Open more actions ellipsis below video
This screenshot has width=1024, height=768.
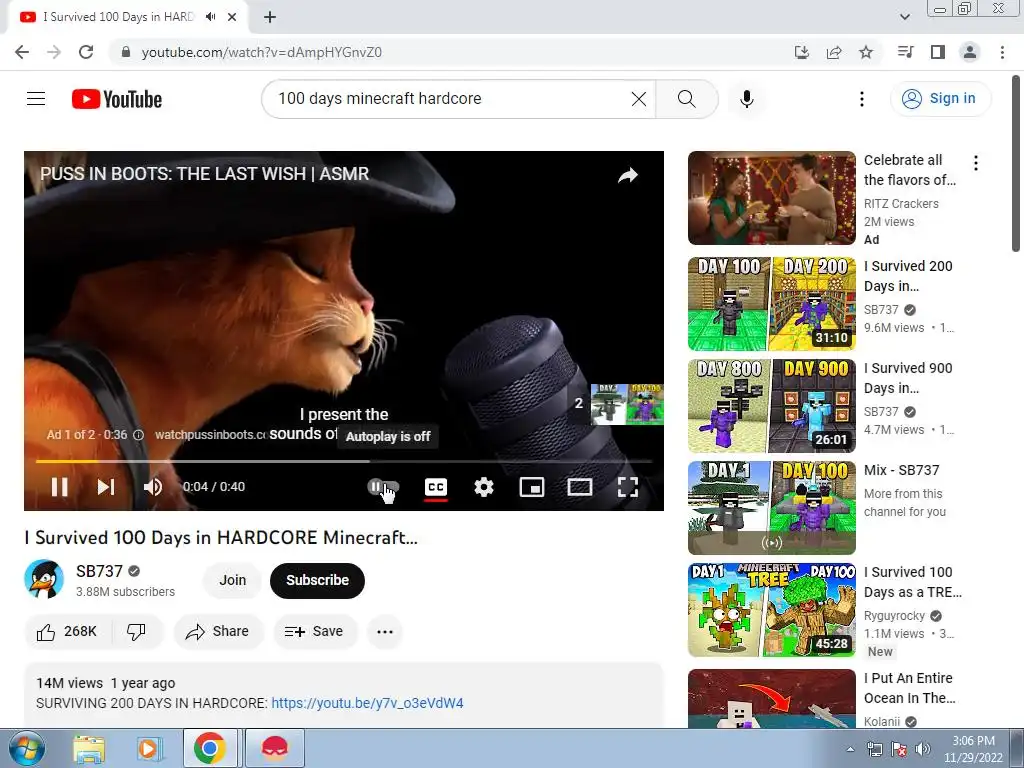point(385,632)
